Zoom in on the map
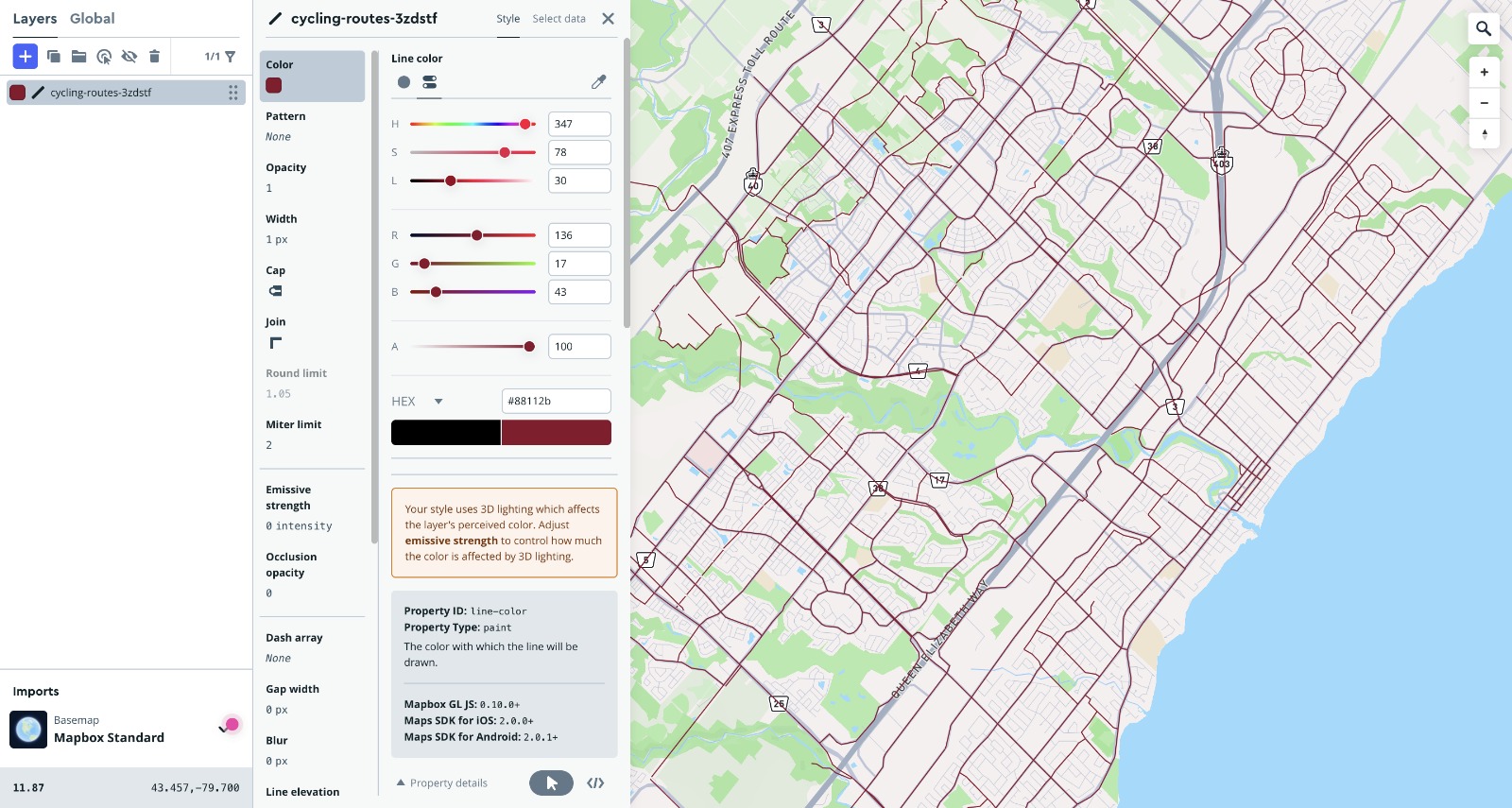The height and width of the screenshot is (808, 1512). (1484, 72)
